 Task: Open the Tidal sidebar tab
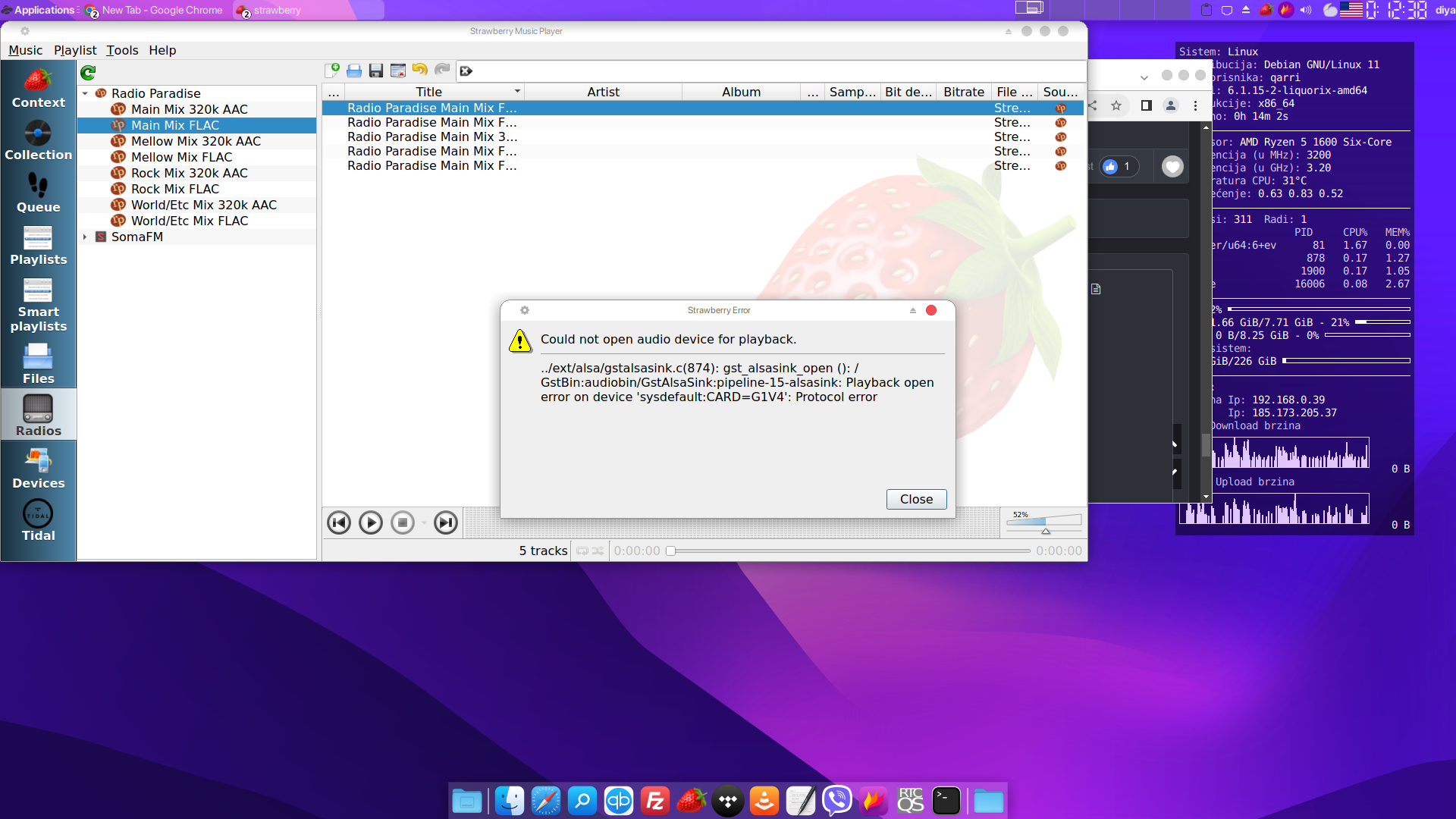coord(38,520)
